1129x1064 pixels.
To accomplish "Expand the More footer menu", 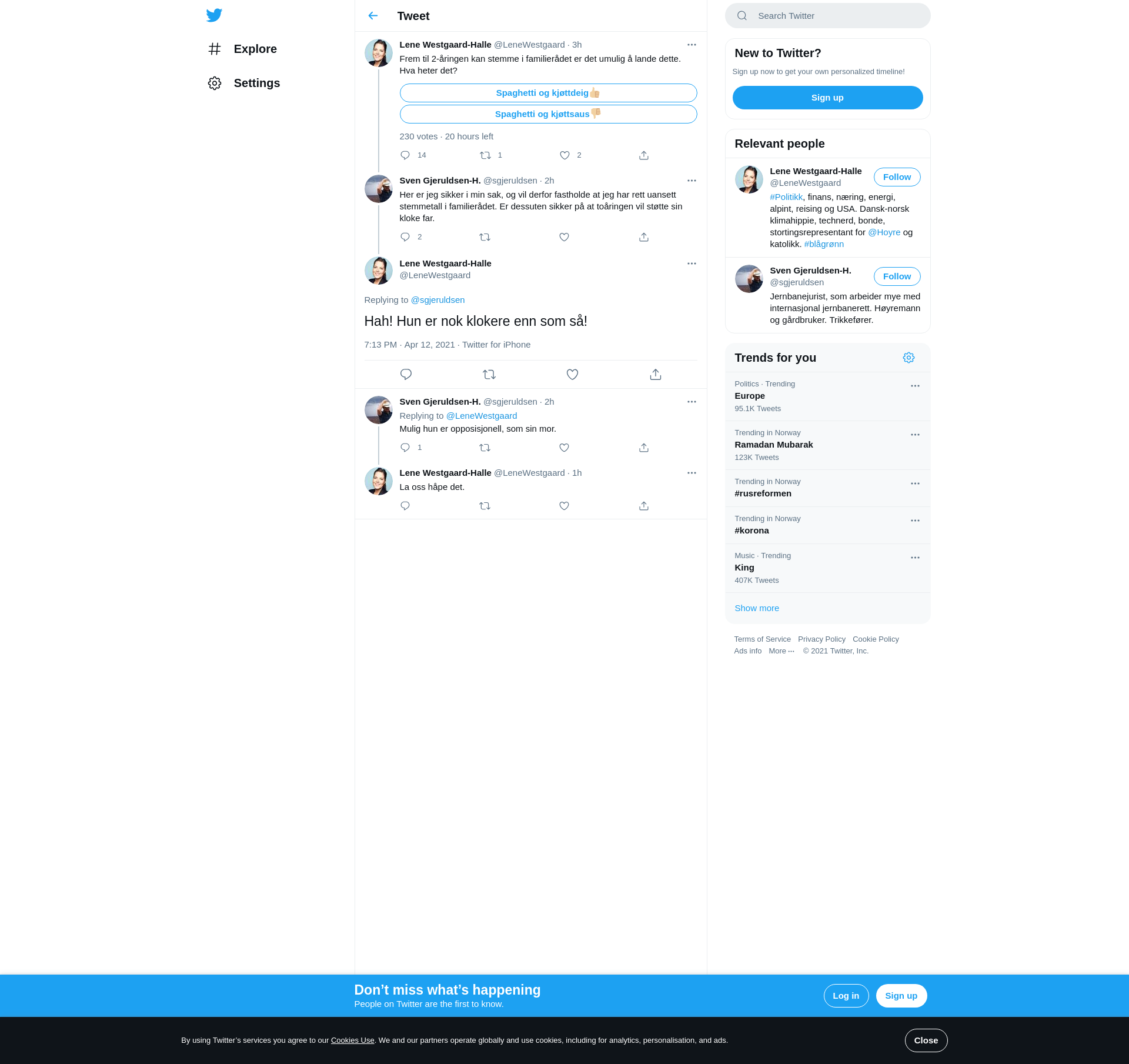I will click(x=781, y=651).
